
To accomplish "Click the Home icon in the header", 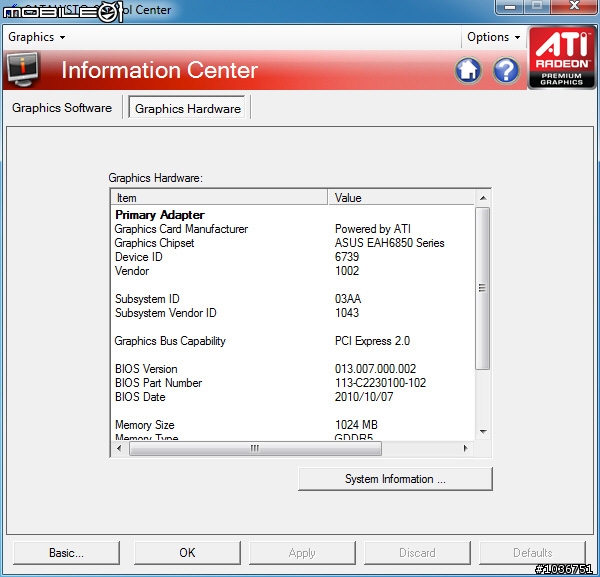I will [468, 71].
